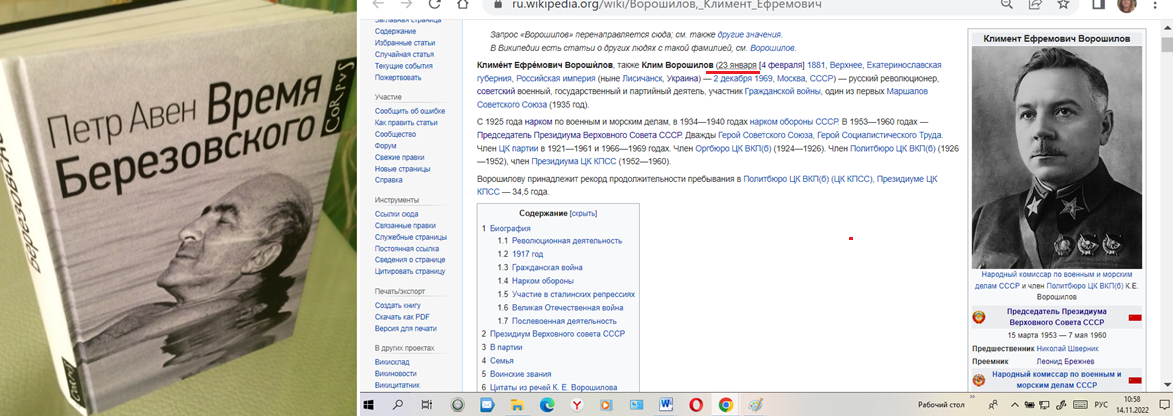Open Избранные статьи in the sidebar
This screenshot has height=416, width=1173.
point(403,43)
